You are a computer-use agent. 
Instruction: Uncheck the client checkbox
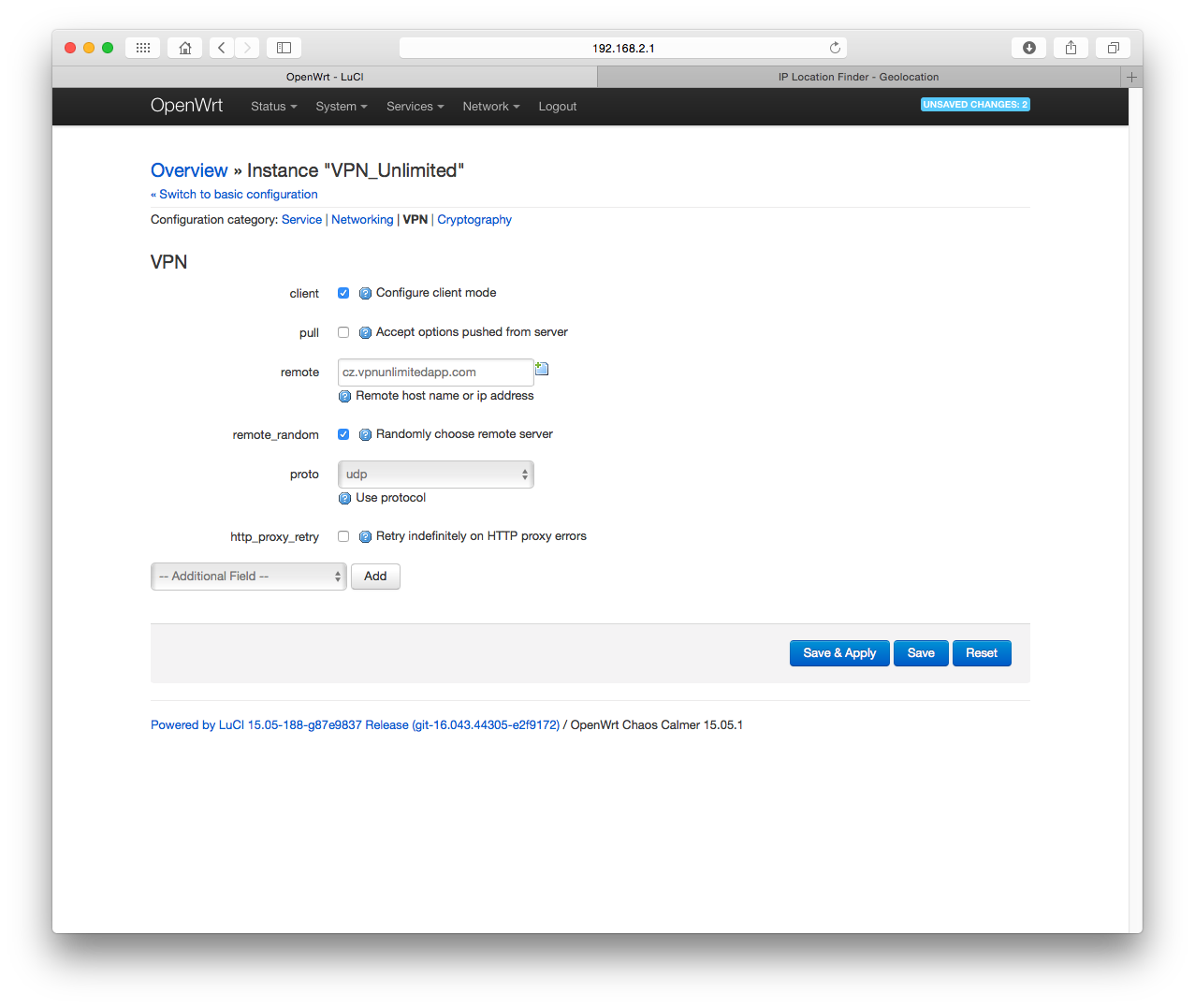(x=343, y=293)
